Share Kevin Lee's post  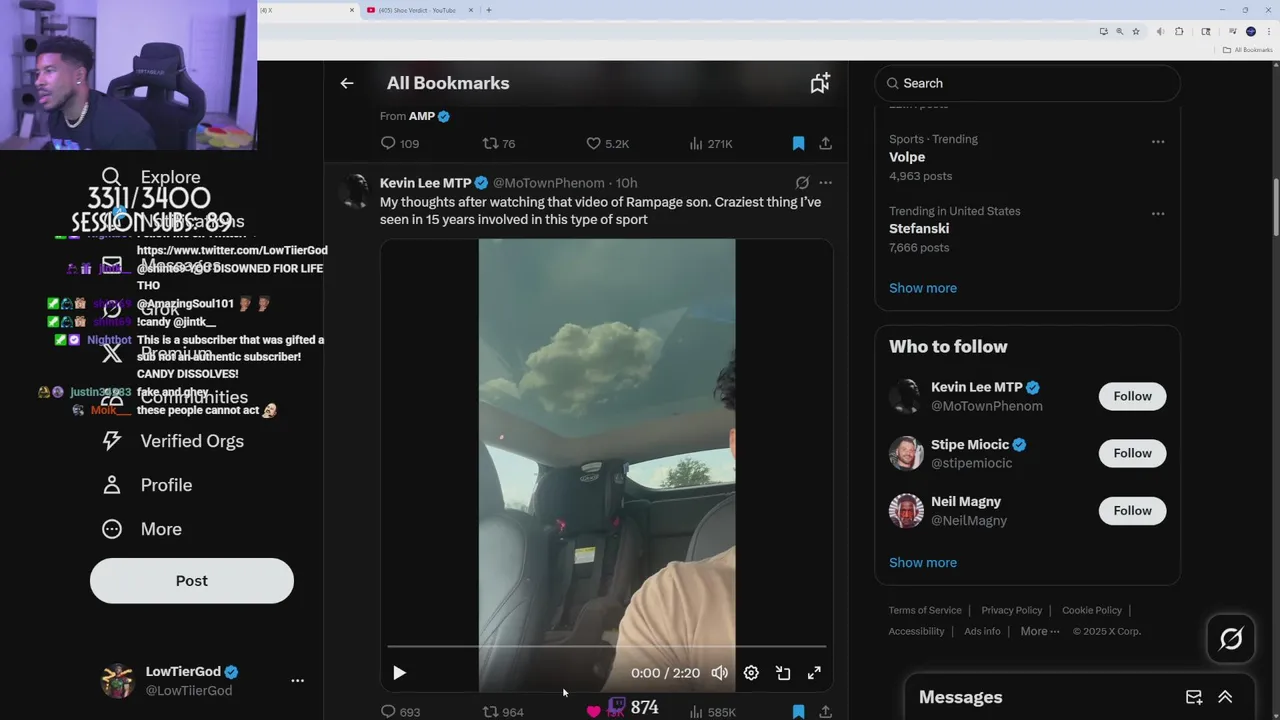[x=825, y=712]
